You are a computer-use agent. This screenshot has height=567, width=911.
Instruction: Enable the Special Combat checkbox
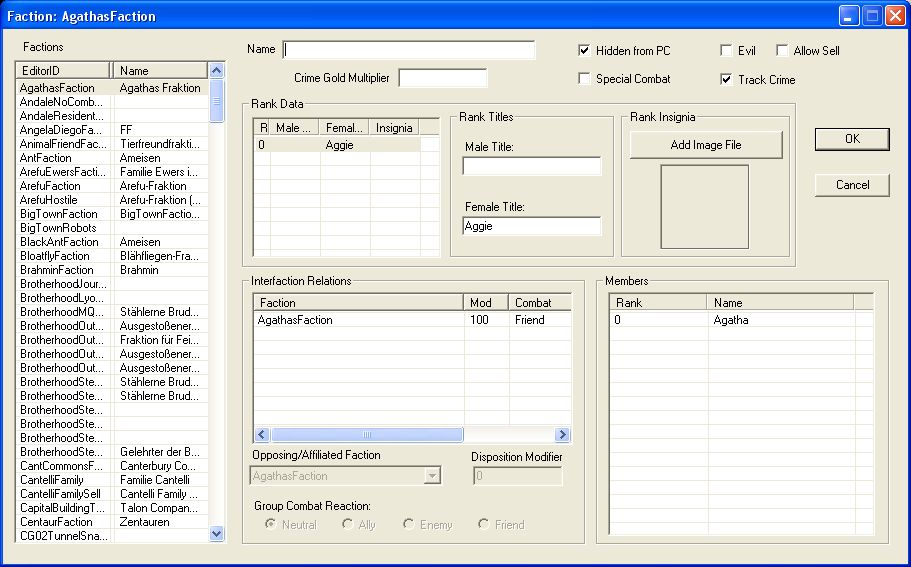[584, 78]
